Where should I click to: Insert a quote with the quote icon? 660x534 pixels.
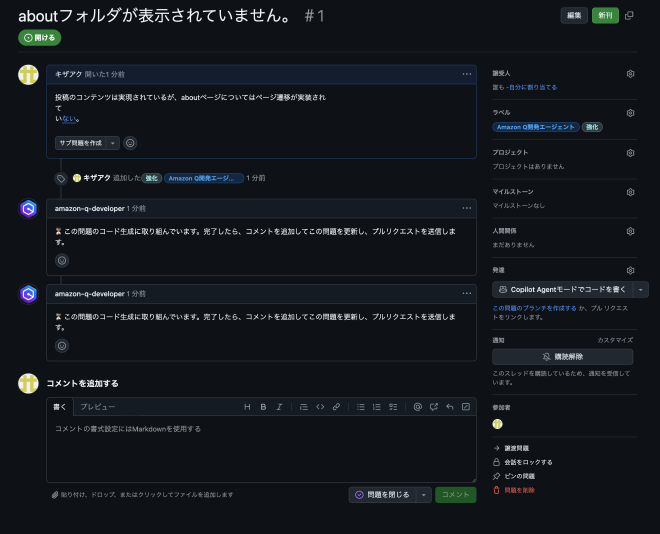303,407
